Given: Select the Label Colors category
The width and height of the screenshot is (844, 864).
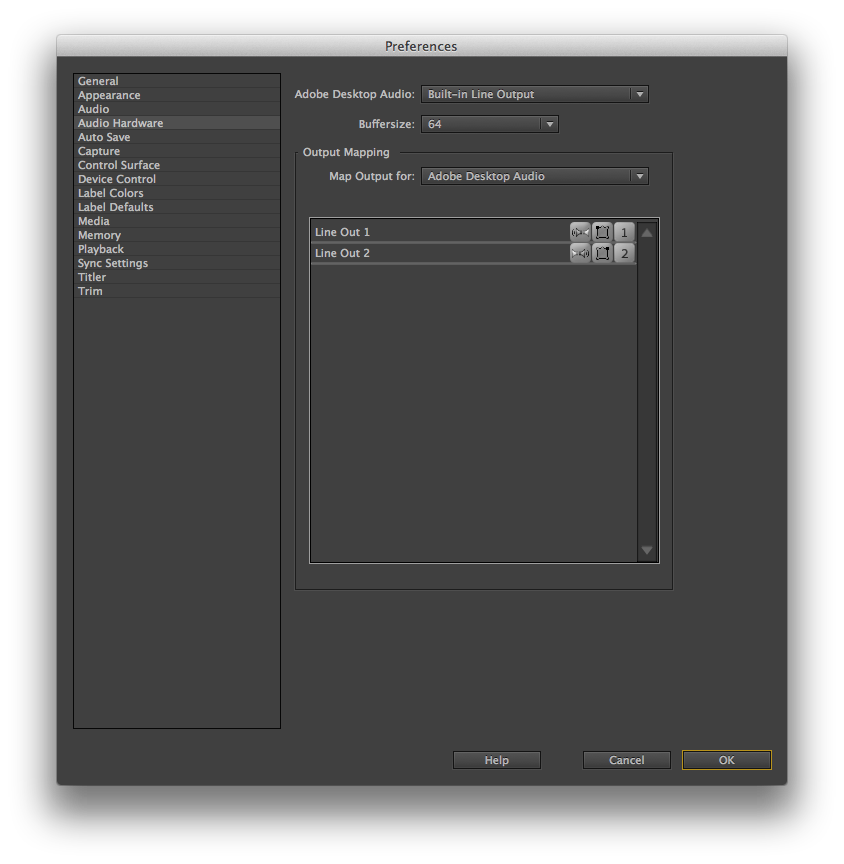Looking at the screenshot, I should (x=177, y=193).
